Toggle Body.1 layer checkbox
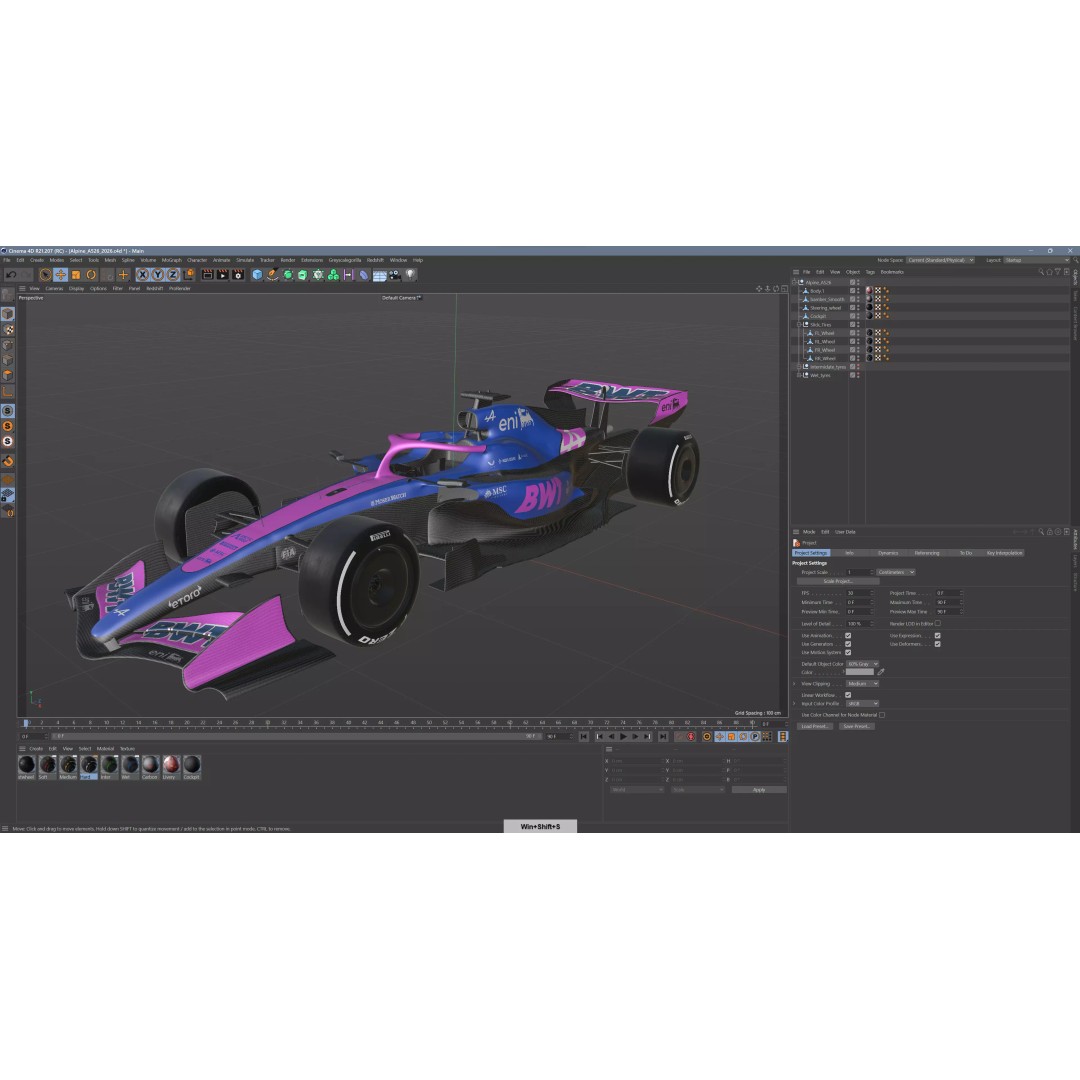1080x1080 pixels. click(x=852, y=291)
